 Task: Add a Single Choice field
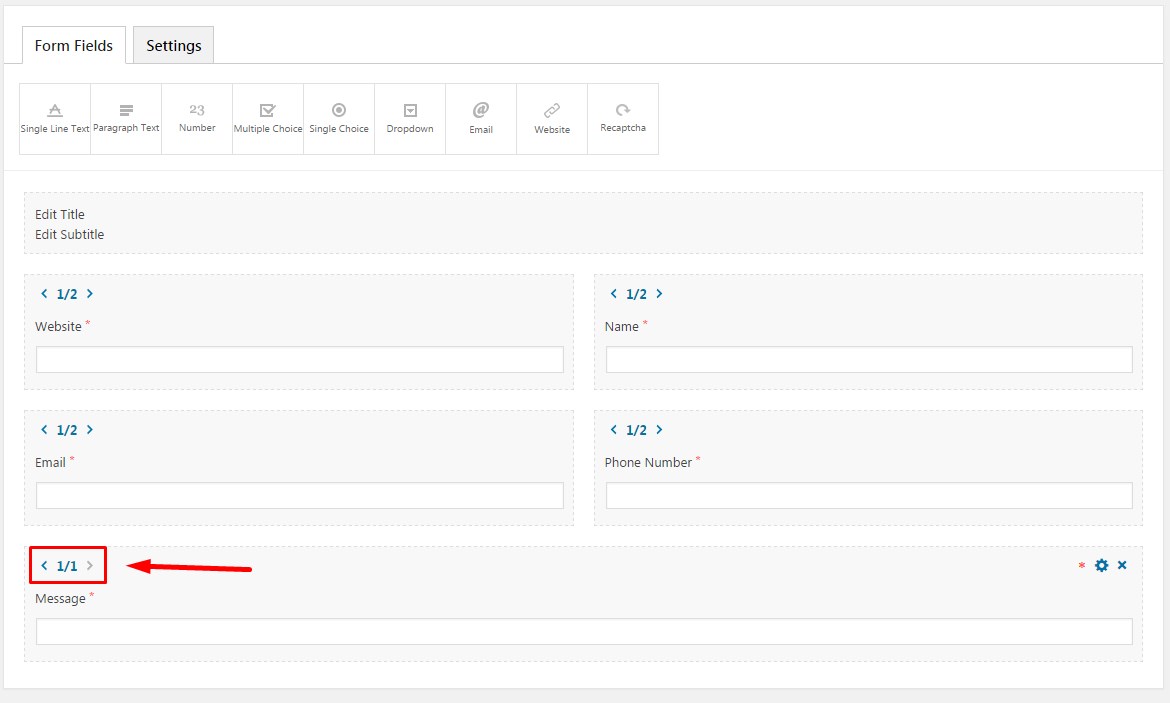339,119
